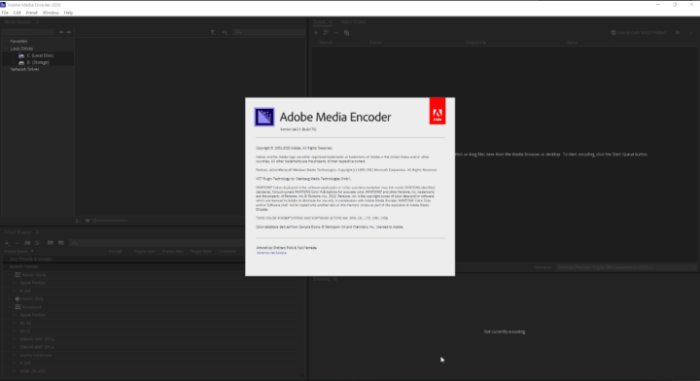
Task: Create a new preset group
Action: coord(27,243)
